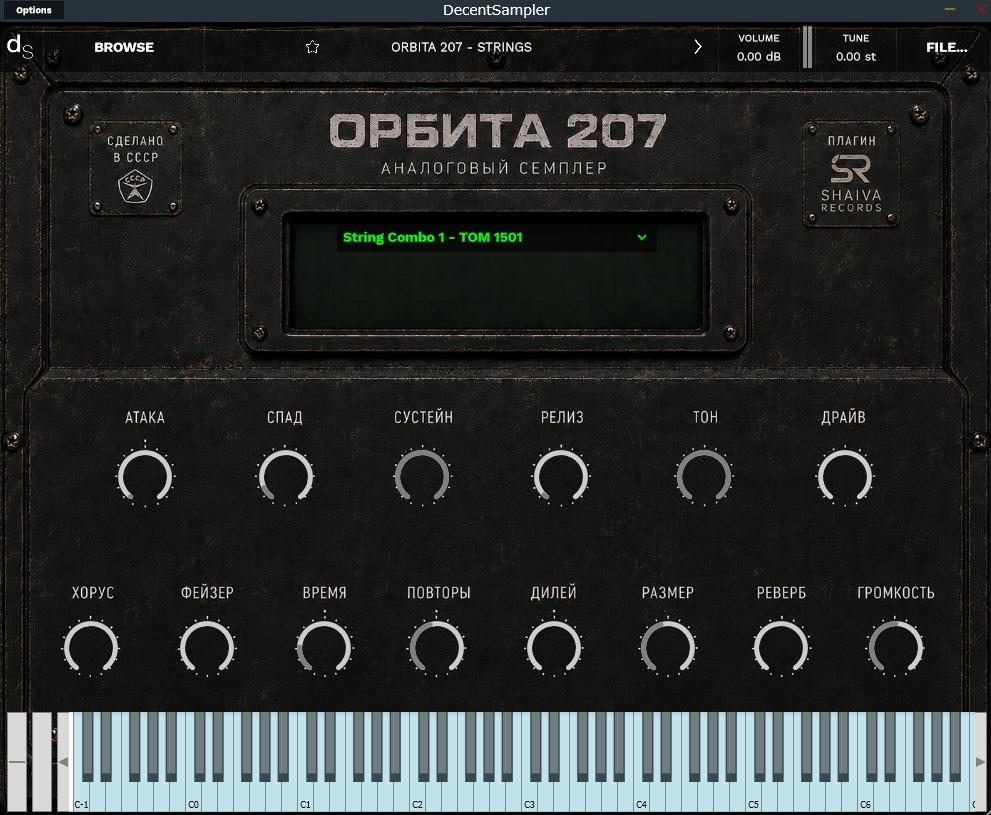Open the String Combo 1 - TOM 1501 dropdown
The height and width of the screenshot is (815, 991).
pos(496,238)
